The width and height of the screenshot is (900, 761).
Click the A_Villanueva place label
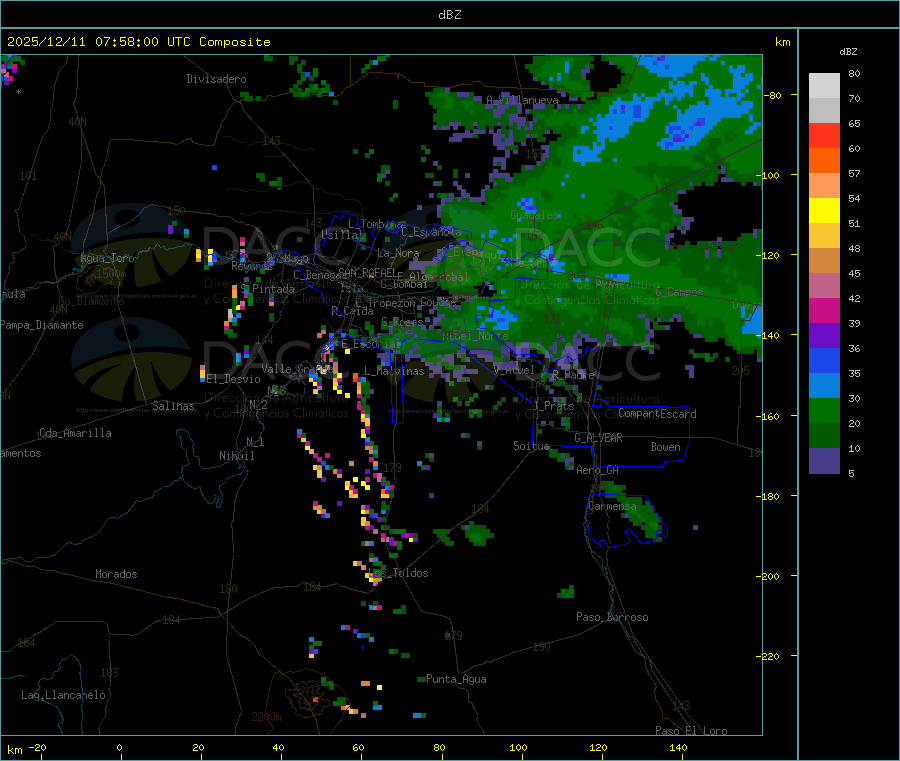522,100
